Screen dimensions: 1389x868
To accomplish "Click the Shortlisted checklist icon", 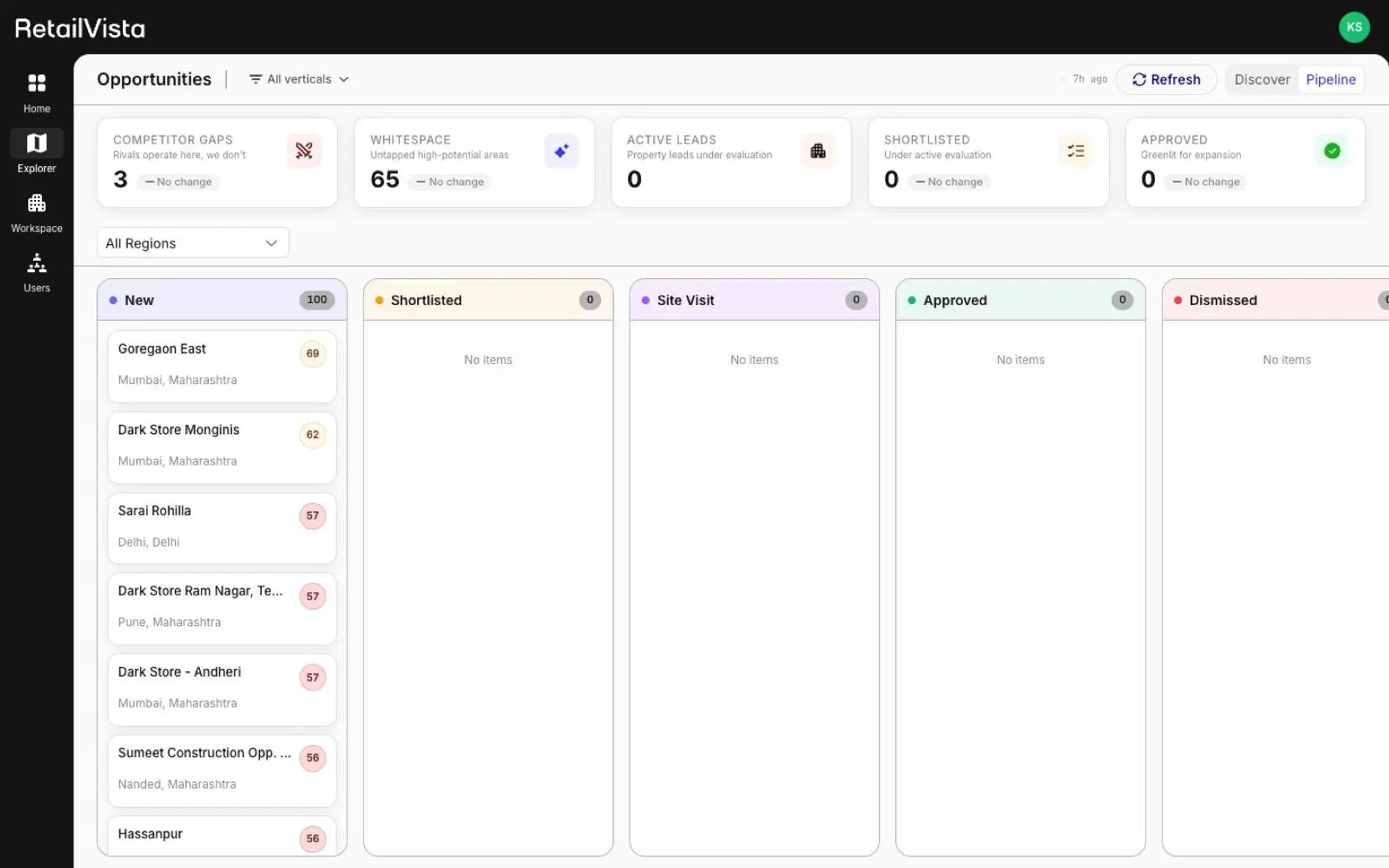I will pyautogui.click(x=1075, y=151).
